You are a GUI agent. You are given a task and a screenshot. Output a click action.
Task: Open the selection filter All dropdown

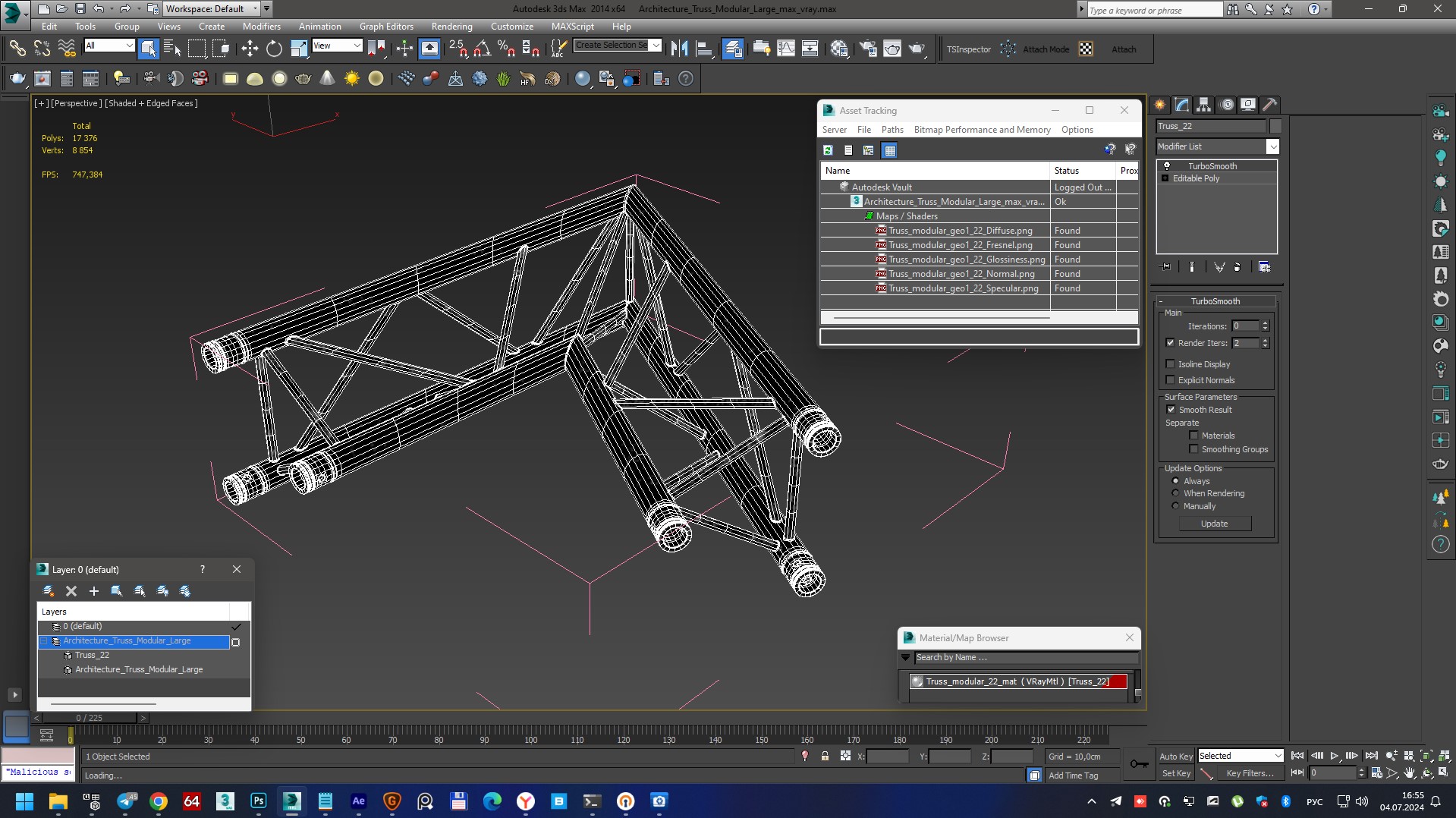128,46
